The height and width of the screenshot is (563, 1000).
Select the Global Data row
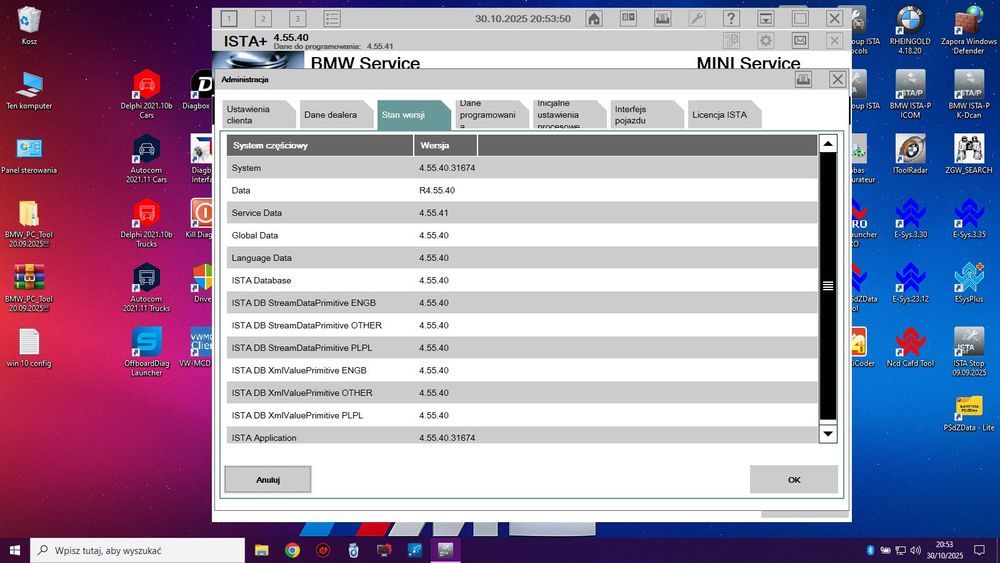pyautogui.click(x=522, y=235)
